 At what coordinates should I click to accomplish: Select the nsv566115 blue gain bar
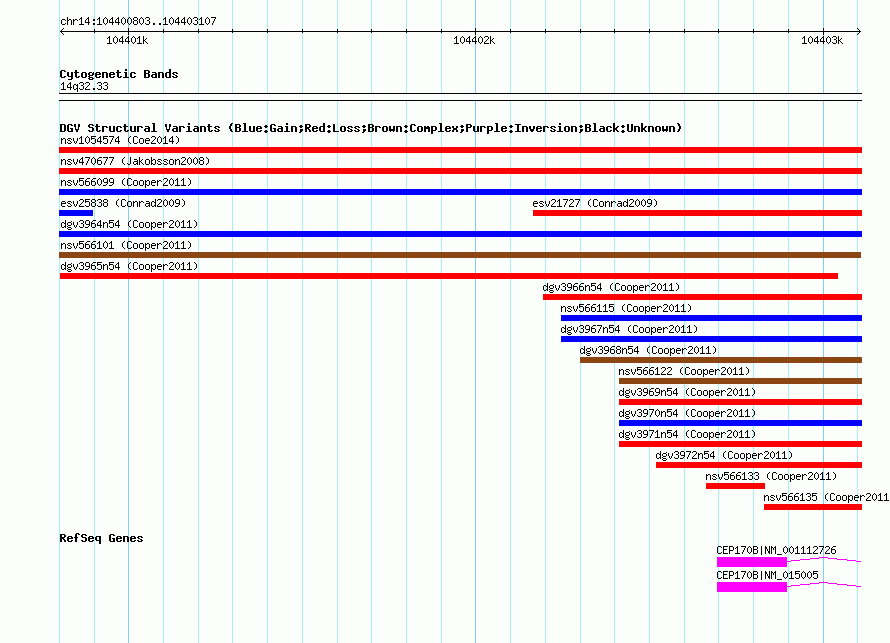click(711, 318)
